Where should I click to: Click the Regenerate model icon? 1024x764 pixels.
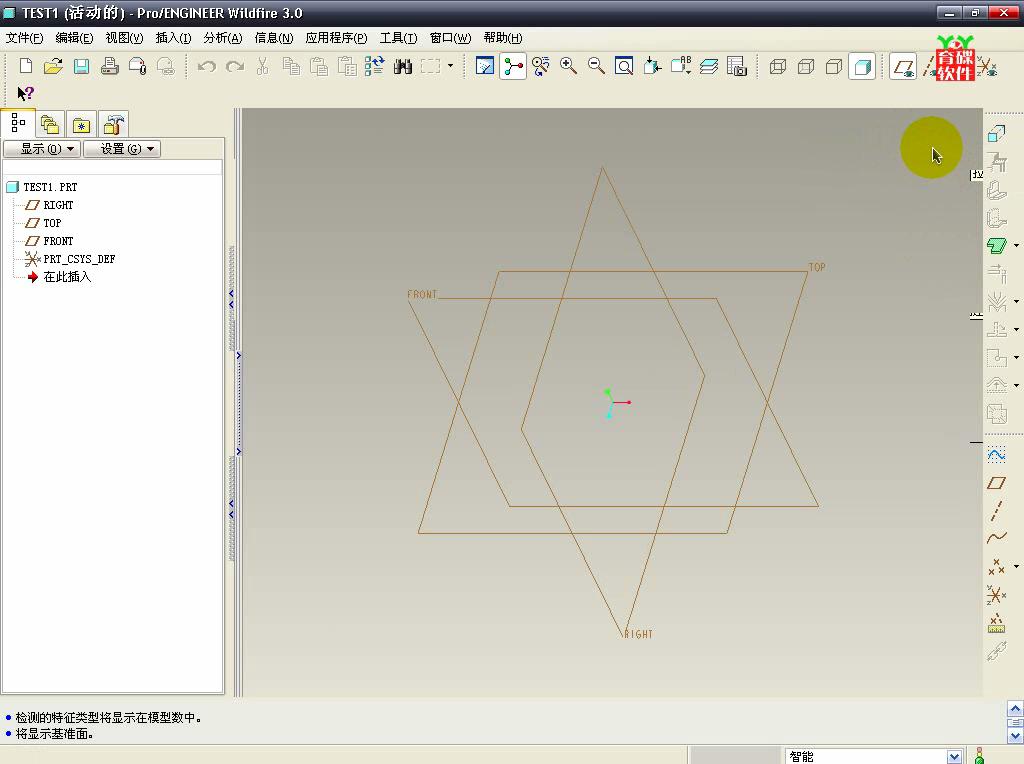(x=374, y=66)
